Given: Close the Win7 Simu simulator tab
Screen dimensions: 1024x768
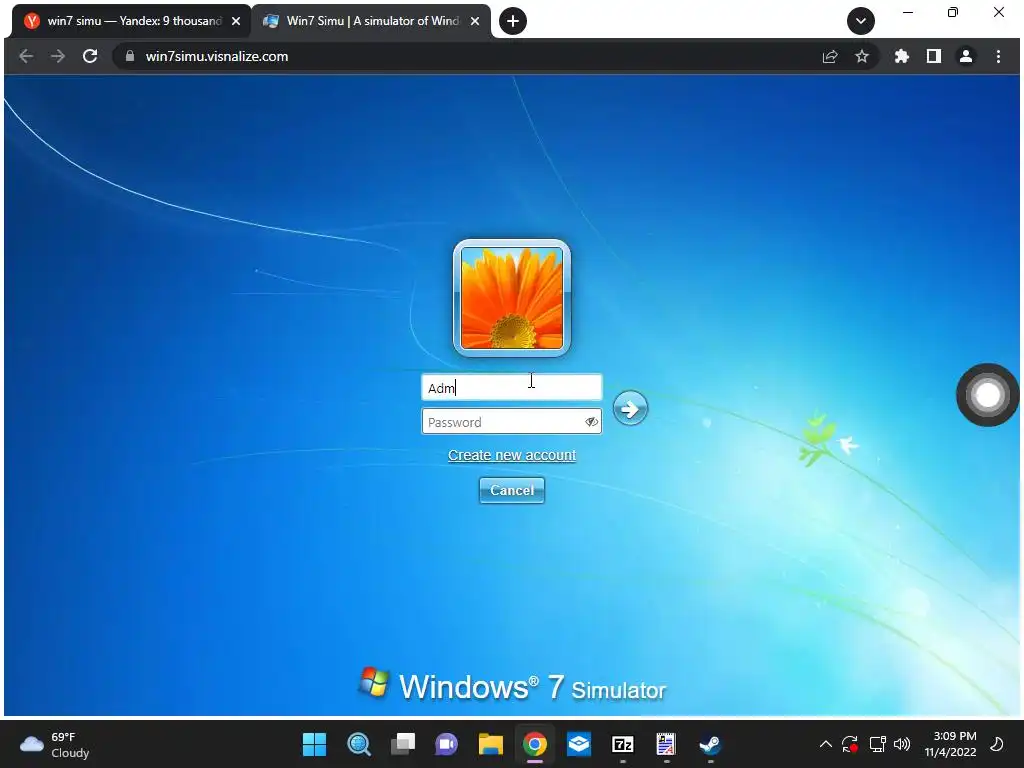Looking at the screenshot, I should click(475, 21).
